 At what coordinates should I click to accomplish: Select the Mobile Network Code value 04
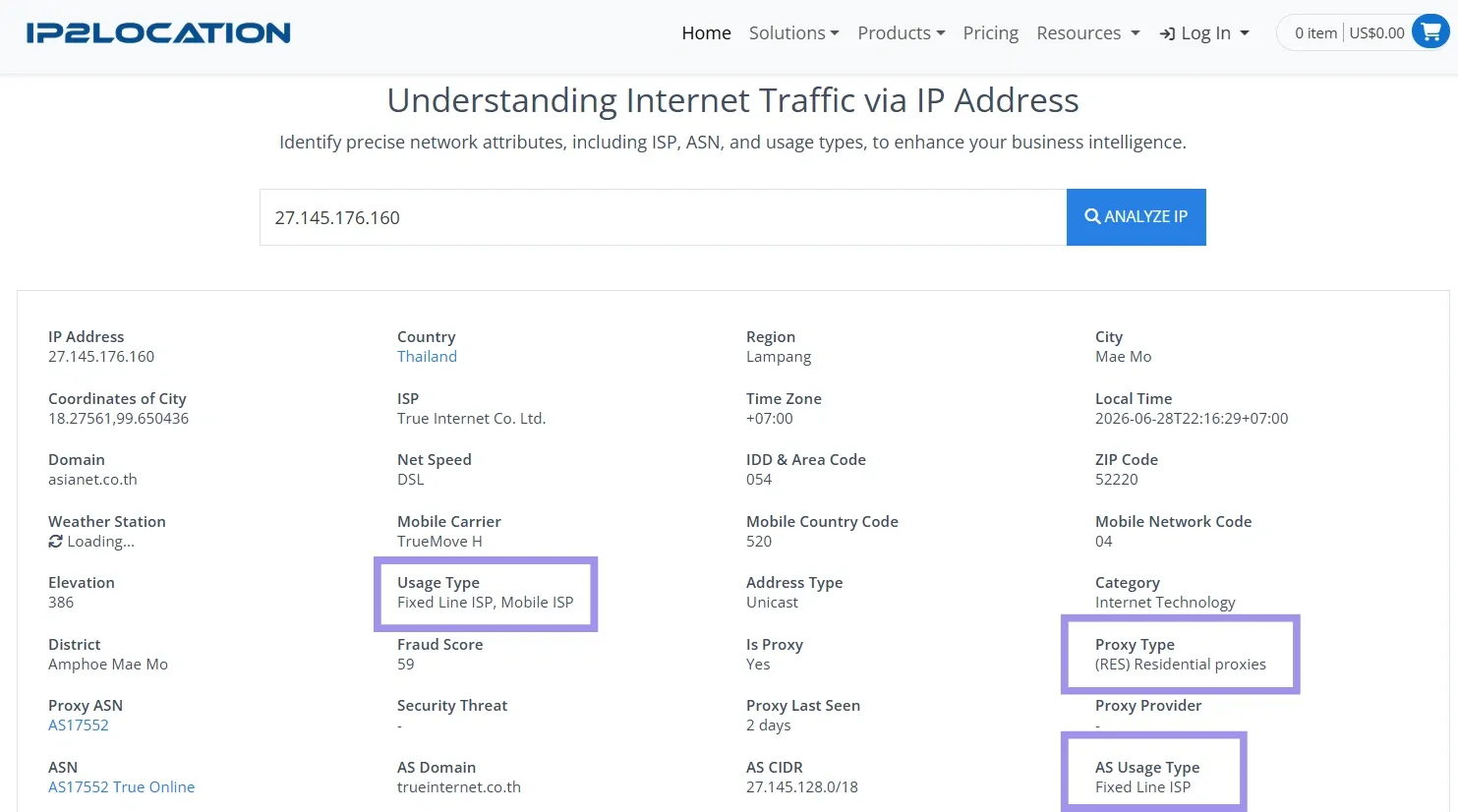[1103, 542]
